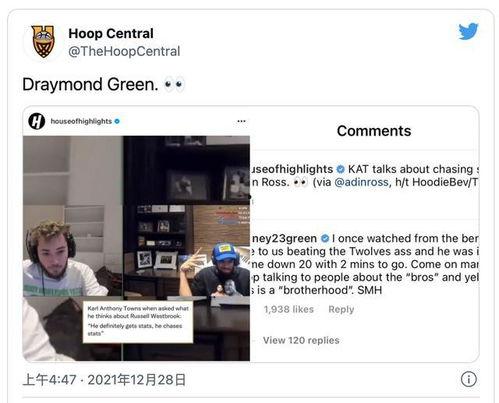499x403 pixels.
Task: Click the houseofhighlights post header username
Action: (x=81, y=121)
